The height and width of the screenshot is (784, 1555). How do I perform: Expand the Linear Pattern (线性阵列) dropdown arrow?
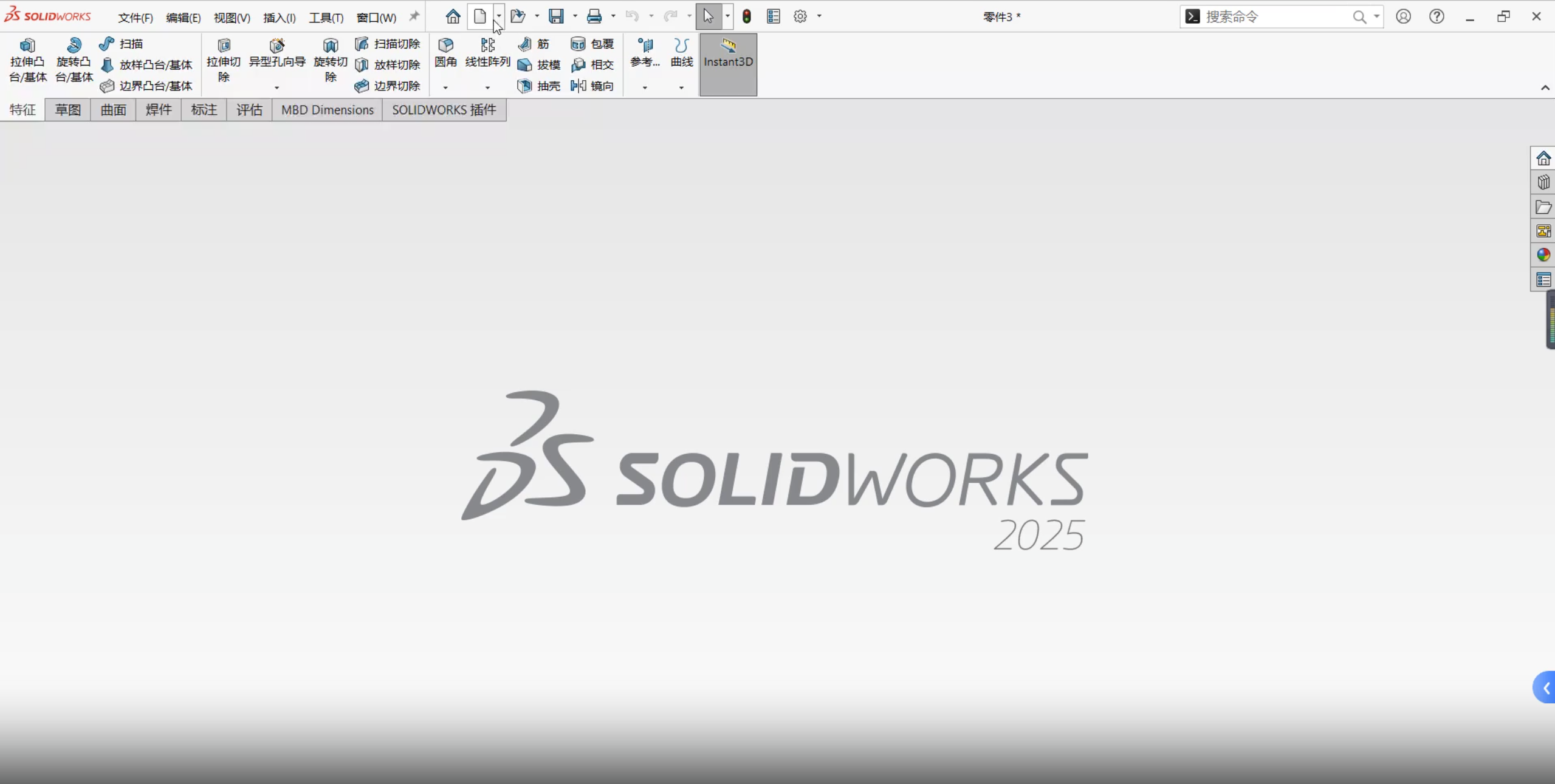pos(487,88)
